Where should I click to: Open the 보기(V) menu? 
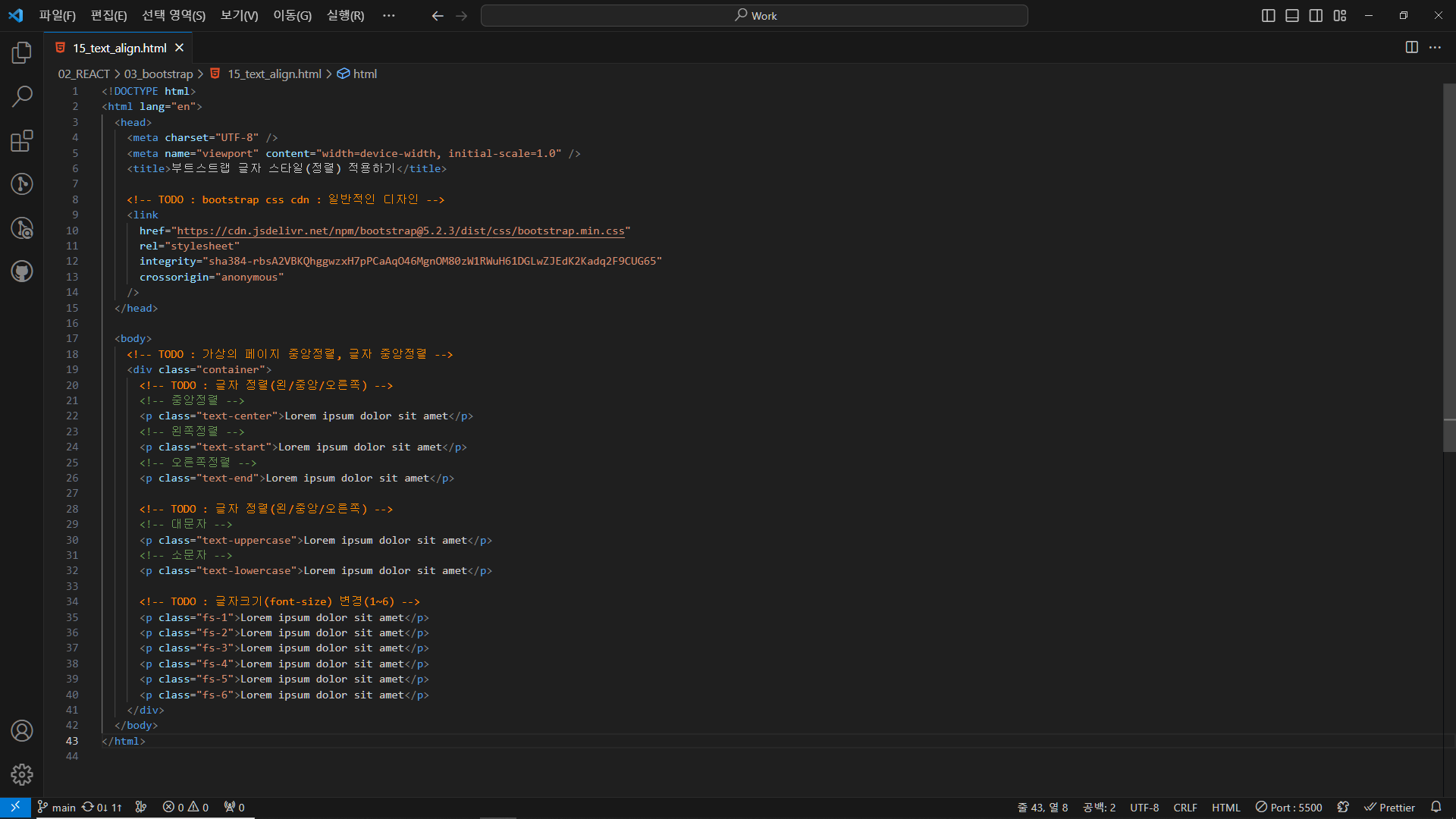pos(239,16)
